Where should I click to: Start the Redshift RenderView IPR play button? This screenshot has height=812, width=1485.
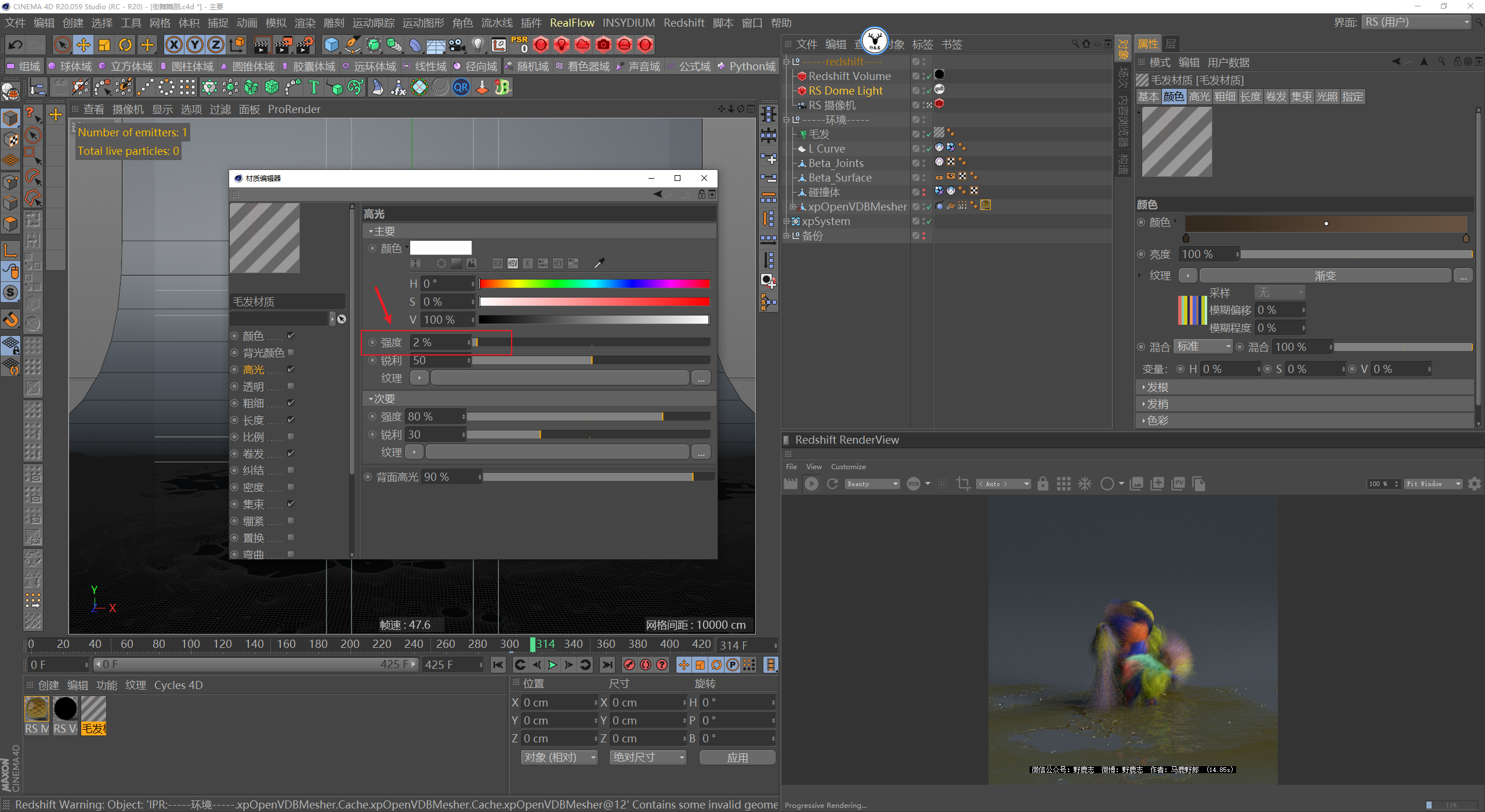coord(811,484)
